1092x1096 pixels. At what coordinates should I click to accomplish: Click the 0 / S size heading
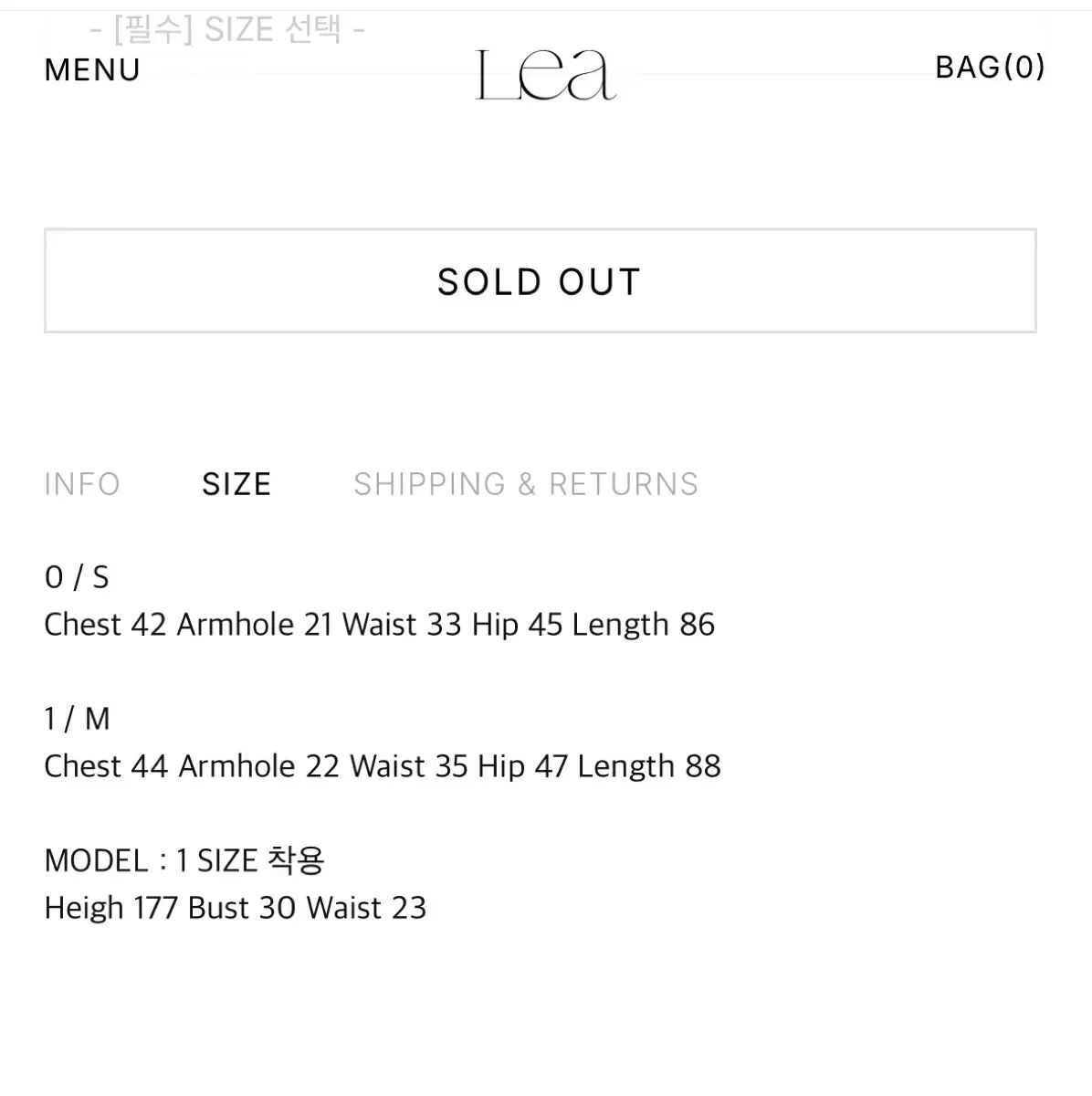(x=77, y=577)
